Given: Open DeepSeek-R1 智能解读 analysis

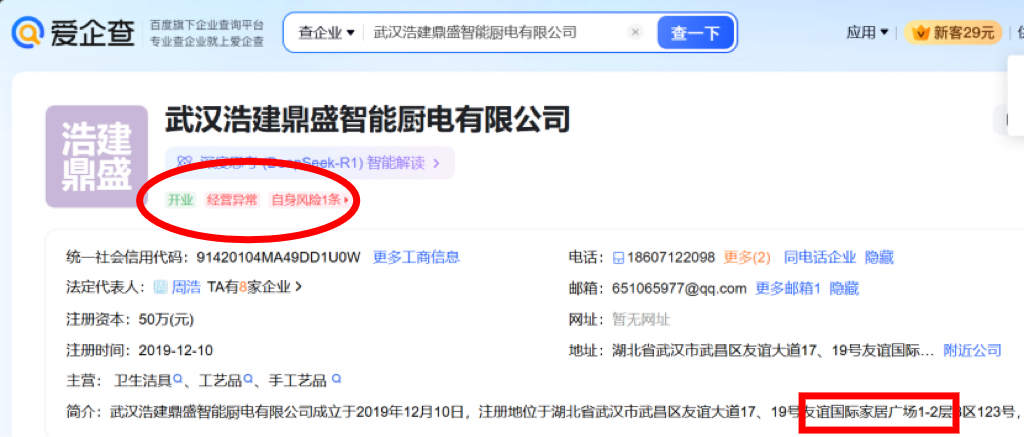Looking at the screenshot, I should pyautogui.click(x=312, y=161).
